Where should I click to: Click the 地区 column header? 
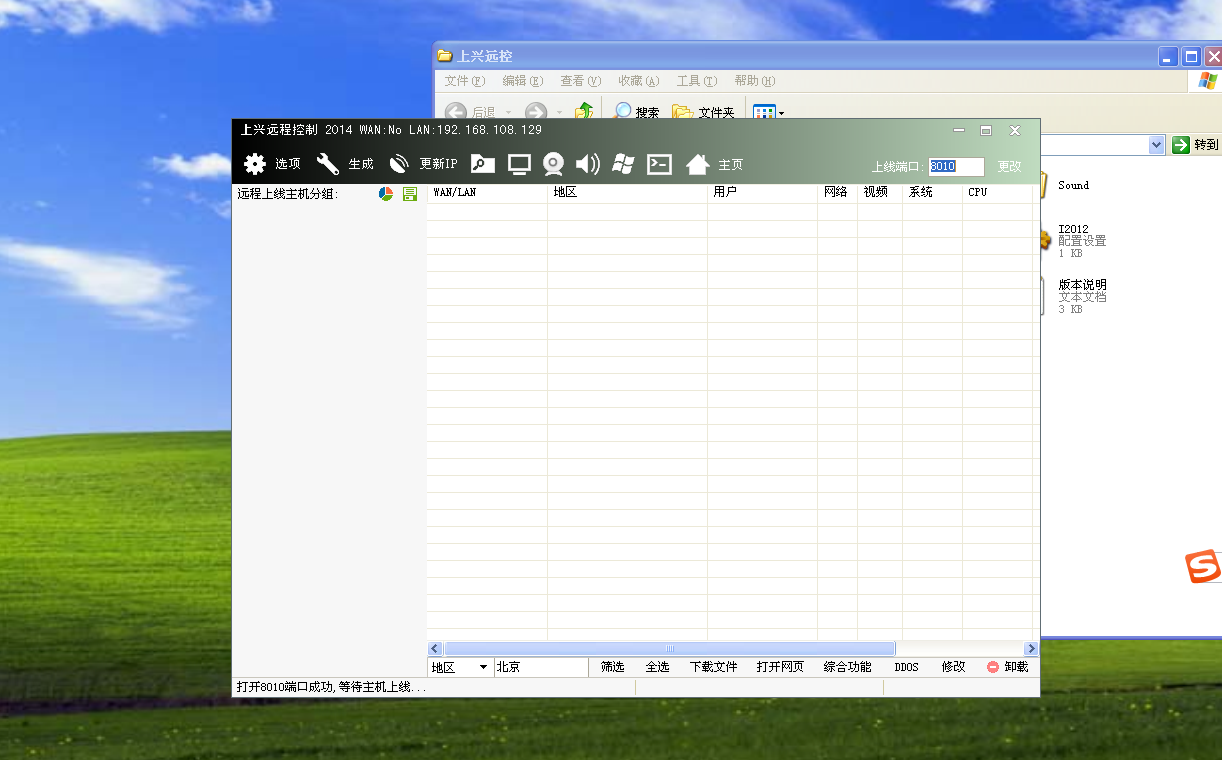point(627,192)
